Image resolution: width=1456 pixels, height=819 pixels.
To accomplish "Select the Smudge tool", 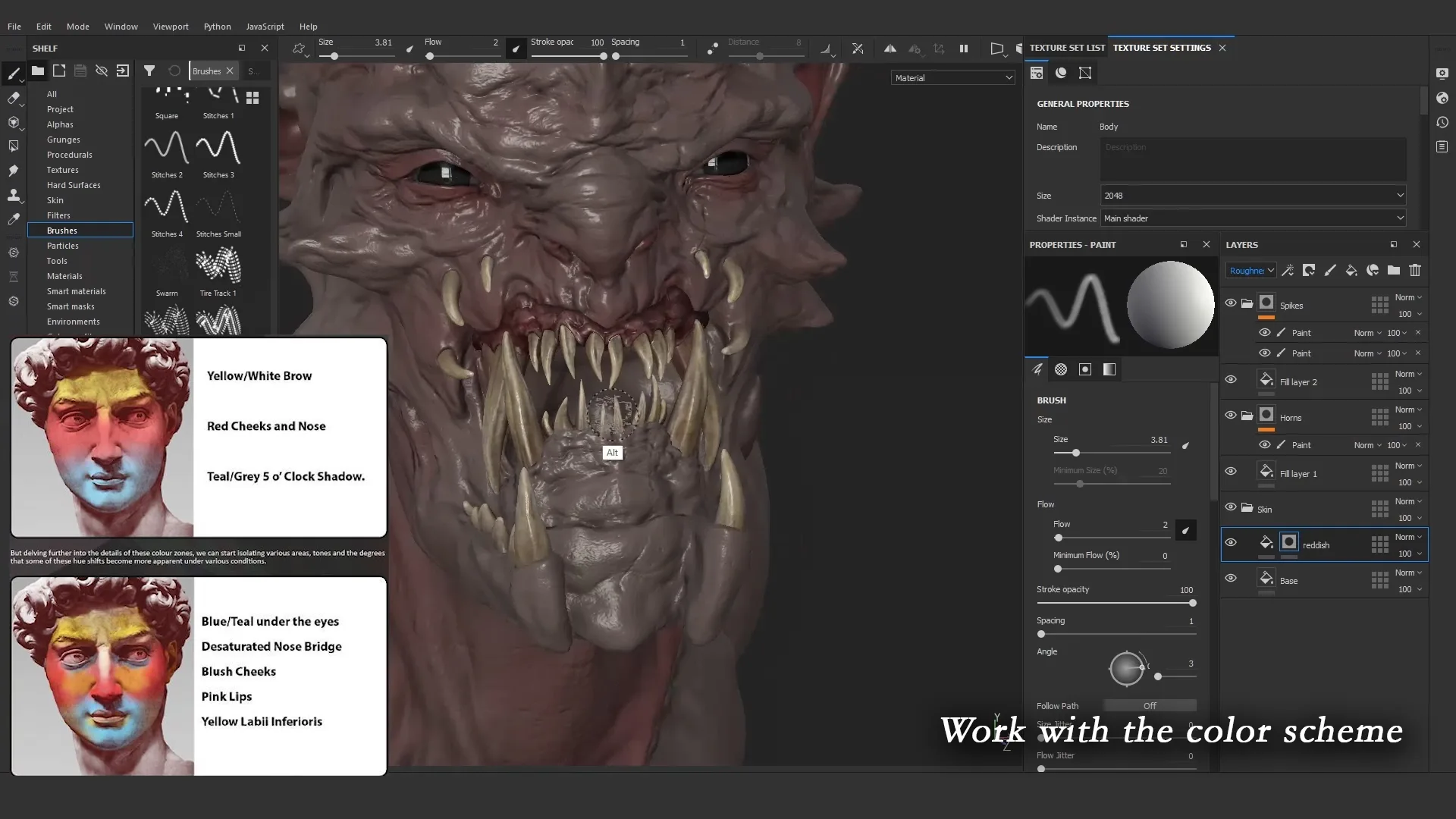I will point(14,170).
